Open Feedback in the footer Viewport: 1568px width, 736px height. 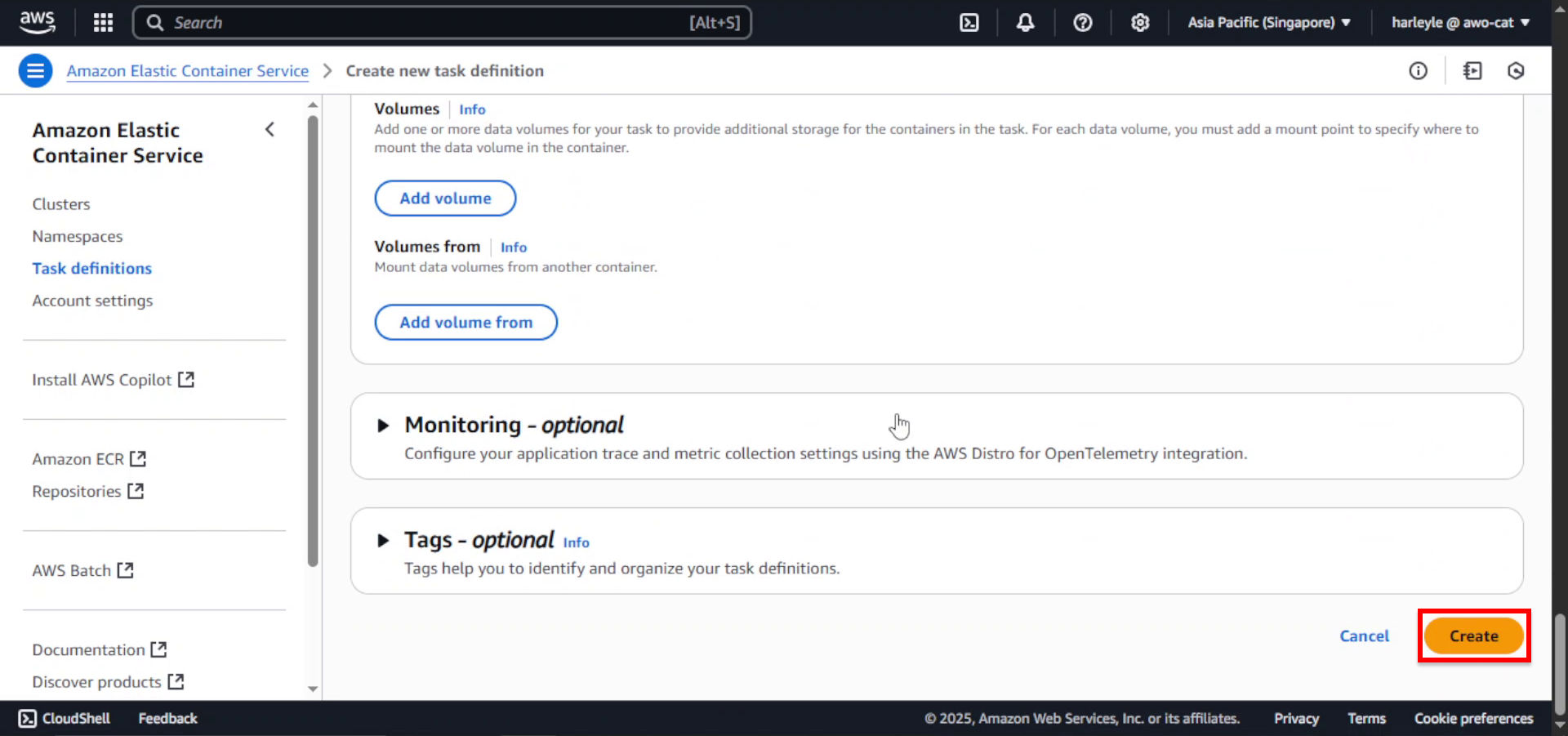167,718
